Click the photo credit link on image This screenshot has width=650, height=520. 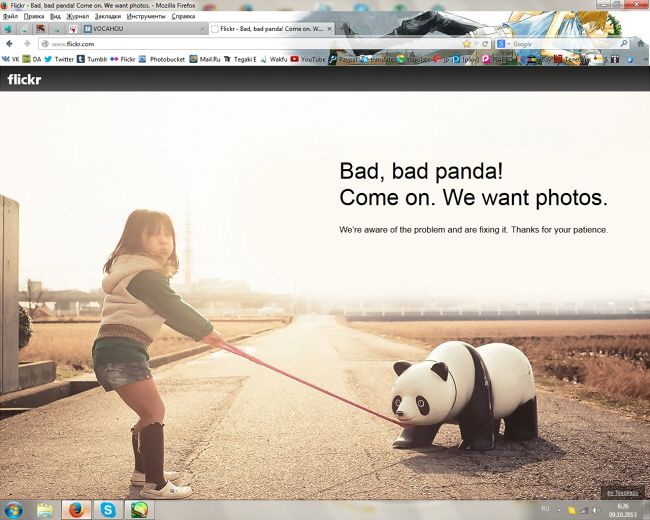pos(622,493)
